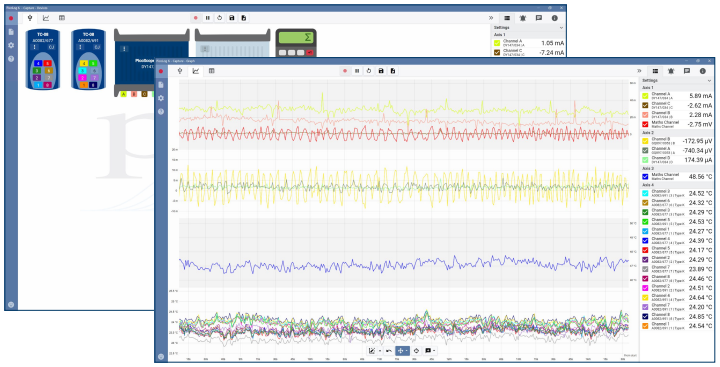The image size is (720, 367).
Task: Click the orange swatch of 24.54 °C Channel 1
Action: tap(645, 326)
